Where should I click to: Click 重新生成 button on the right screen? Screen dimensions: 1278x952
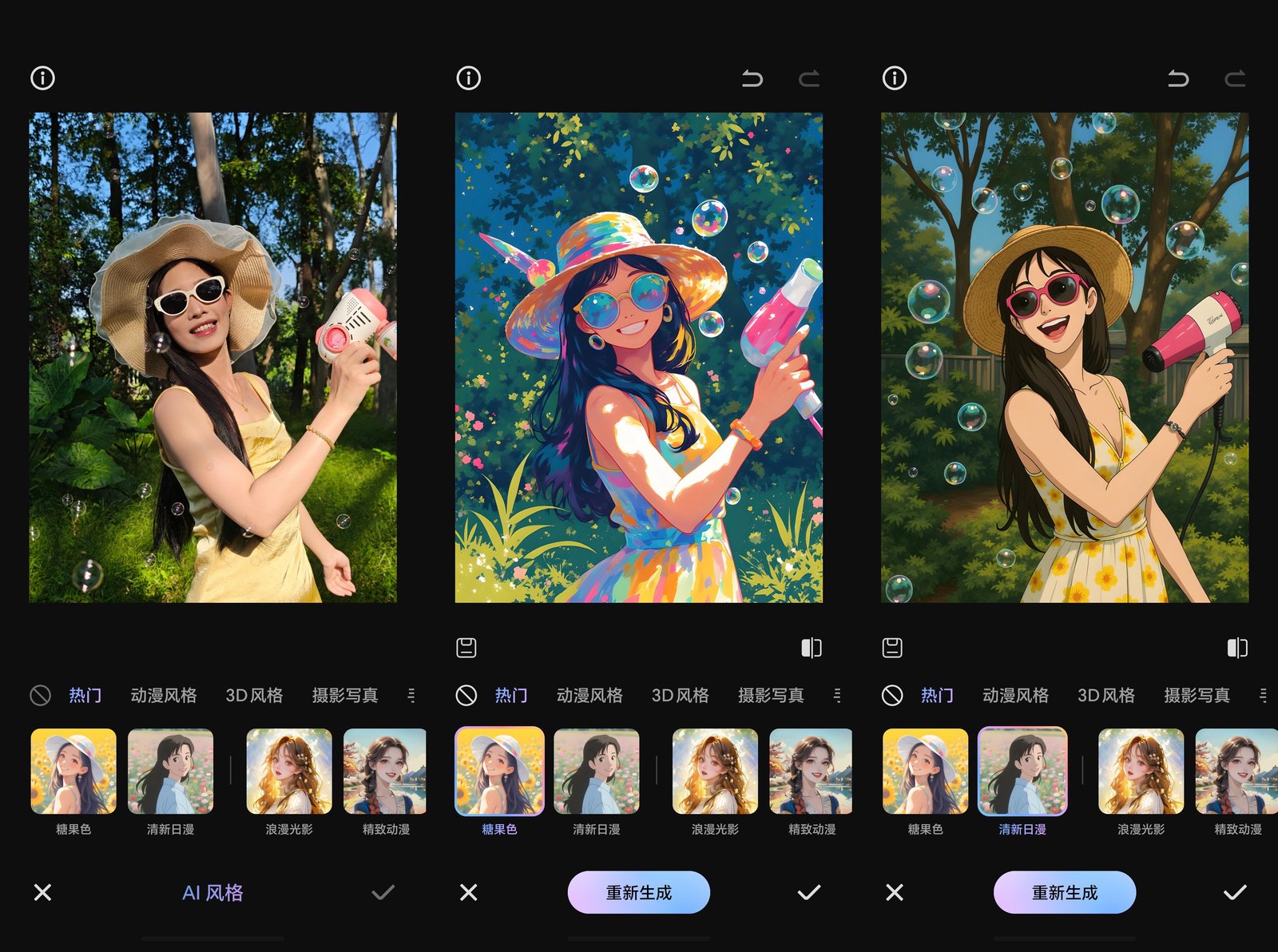tap(1065, 892)
